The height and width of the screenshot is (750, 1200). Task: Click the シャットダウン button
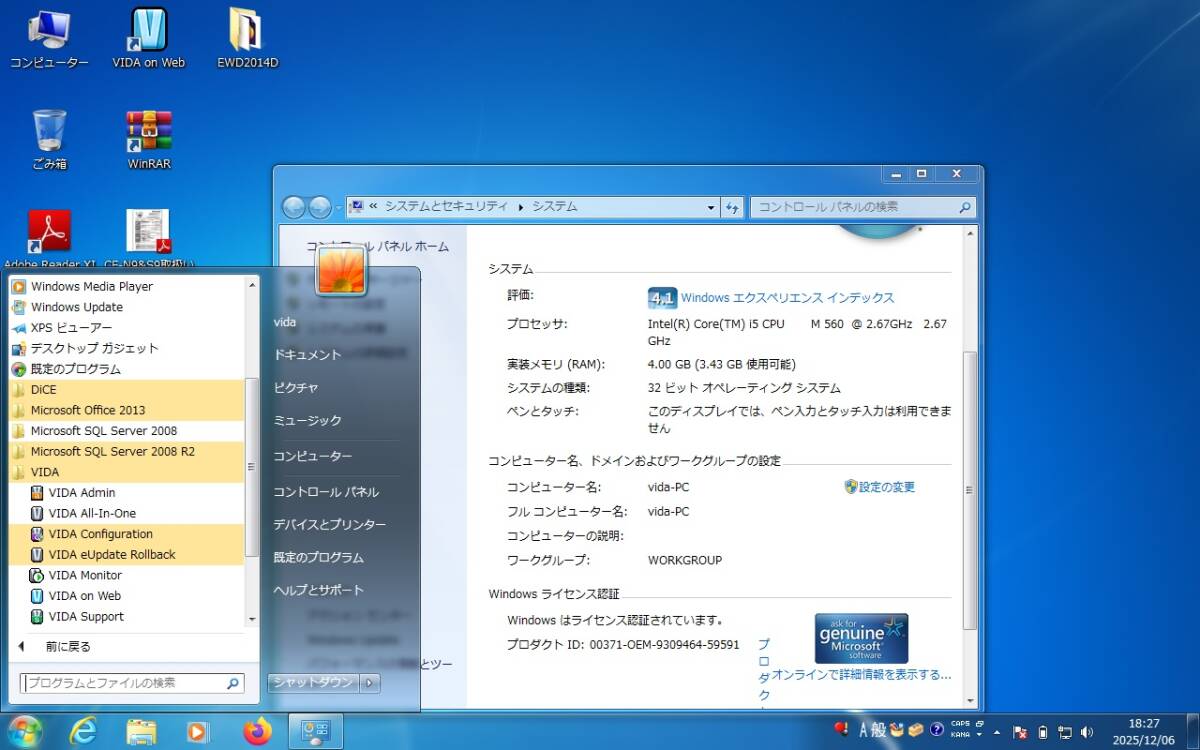(314, 682)
